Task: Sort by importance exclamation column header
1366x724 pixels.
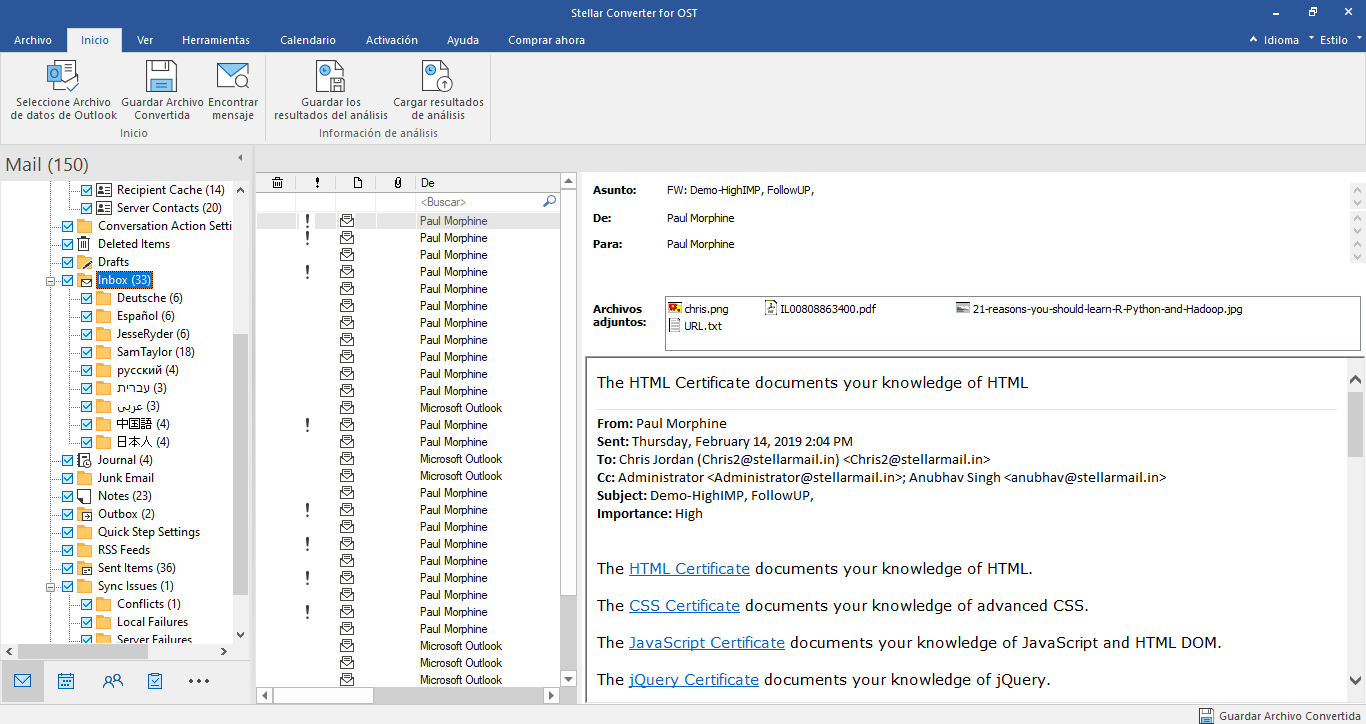Action: 317,183
